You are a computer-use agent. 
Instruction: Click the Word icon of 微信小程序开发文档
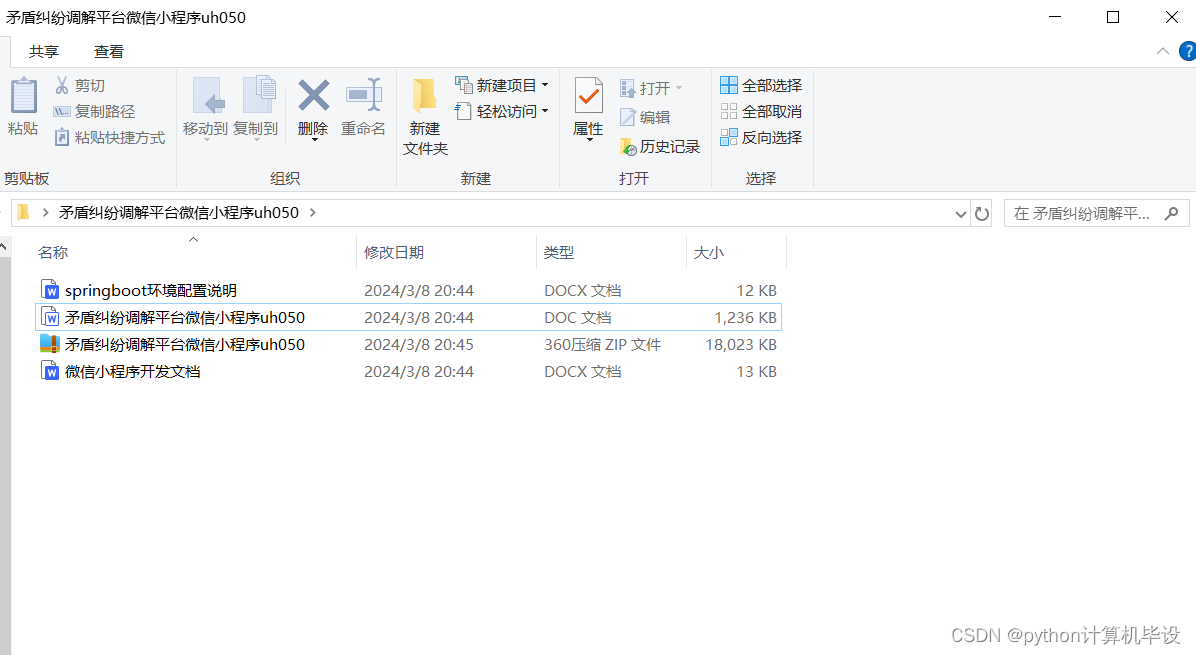pos(50,371)
